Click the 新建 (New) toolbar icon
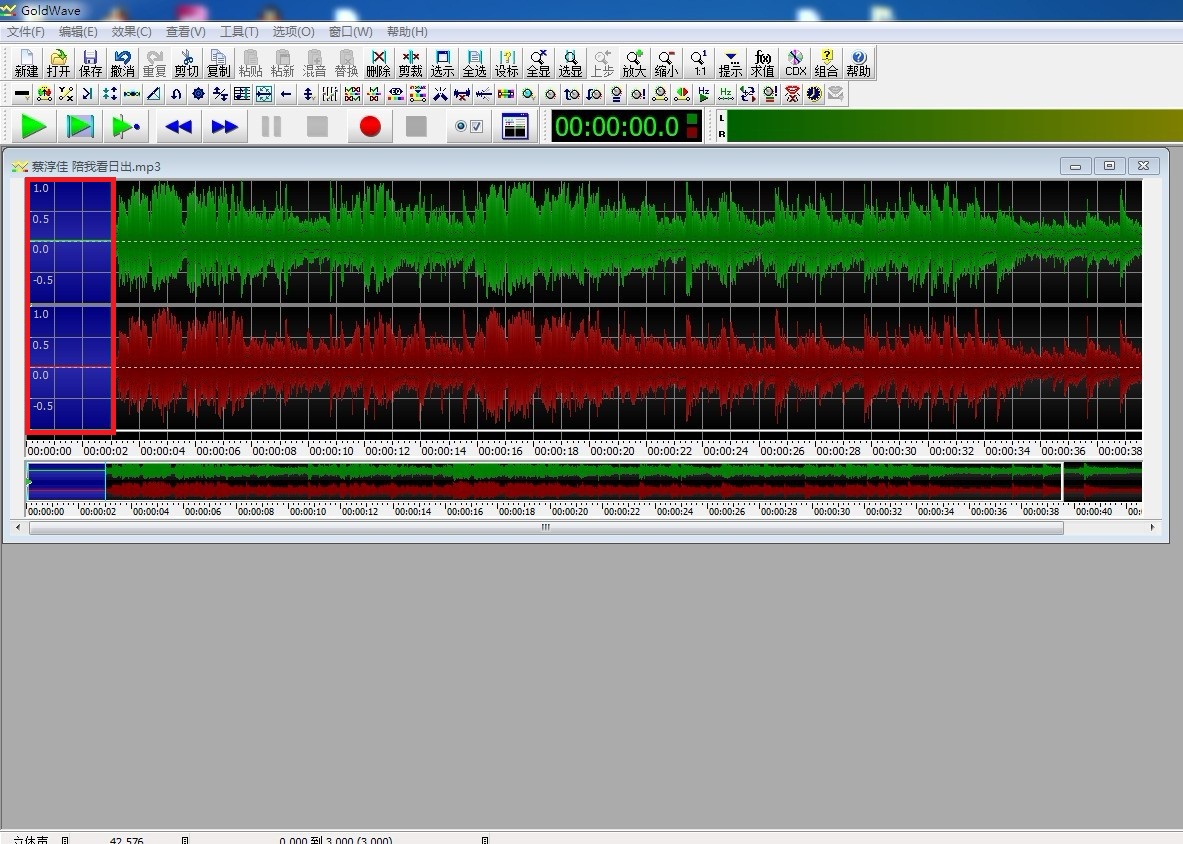 point(26,63)
